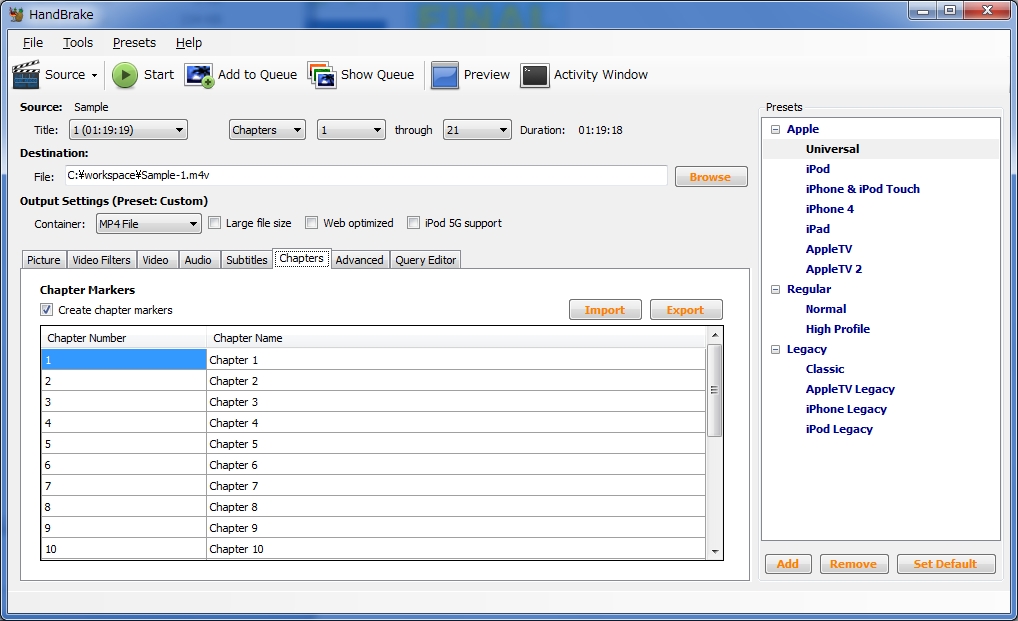Open the Title dropdown
The width and height of the screenshot is (1018, 621).
tap(128, 130)
